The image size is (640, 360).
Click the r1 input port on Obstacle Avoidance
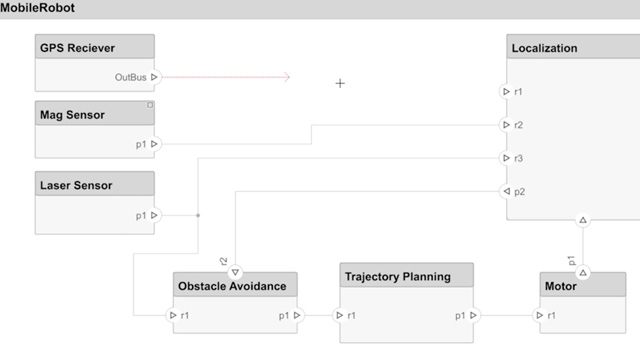173,315
